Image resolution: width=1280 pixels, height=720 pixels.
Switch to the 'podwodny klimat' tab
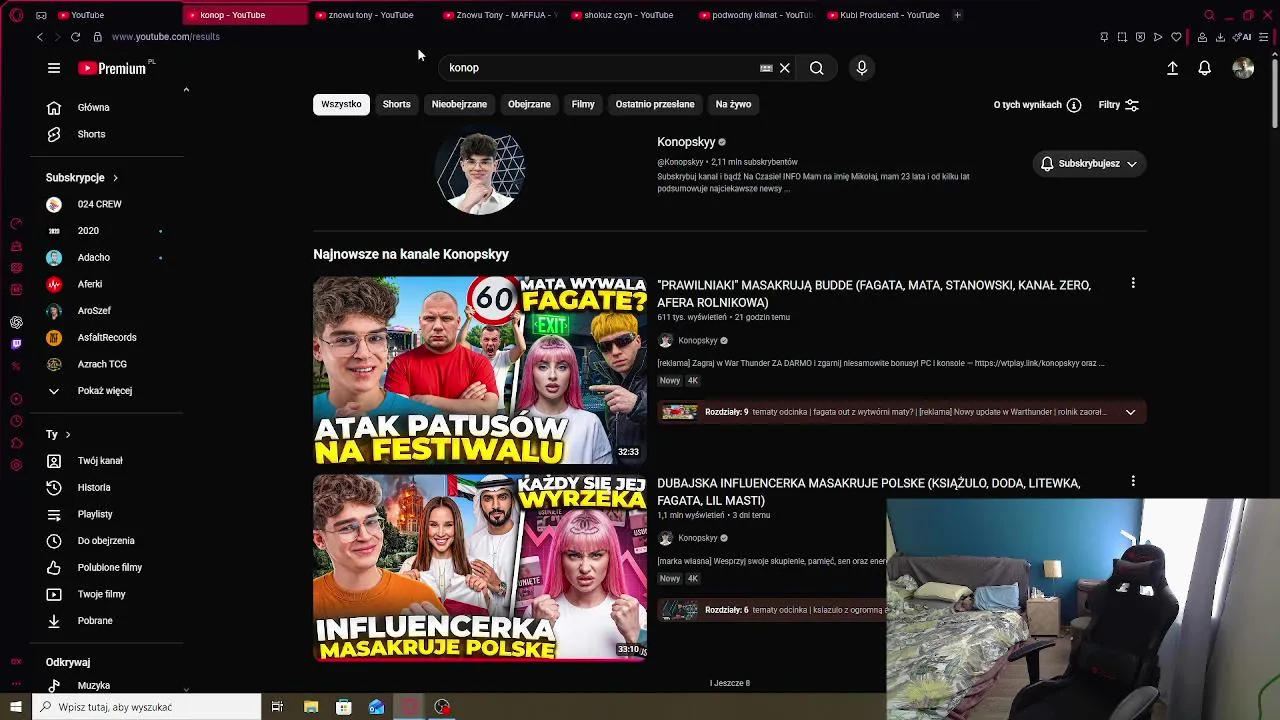[756, 15]
